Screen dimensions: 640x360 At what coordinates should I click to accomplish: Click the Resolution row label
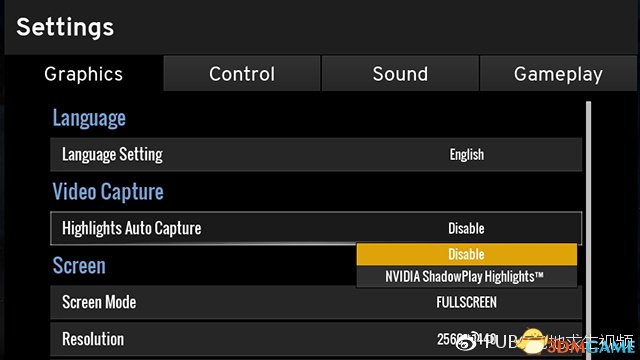pos(93,339)
